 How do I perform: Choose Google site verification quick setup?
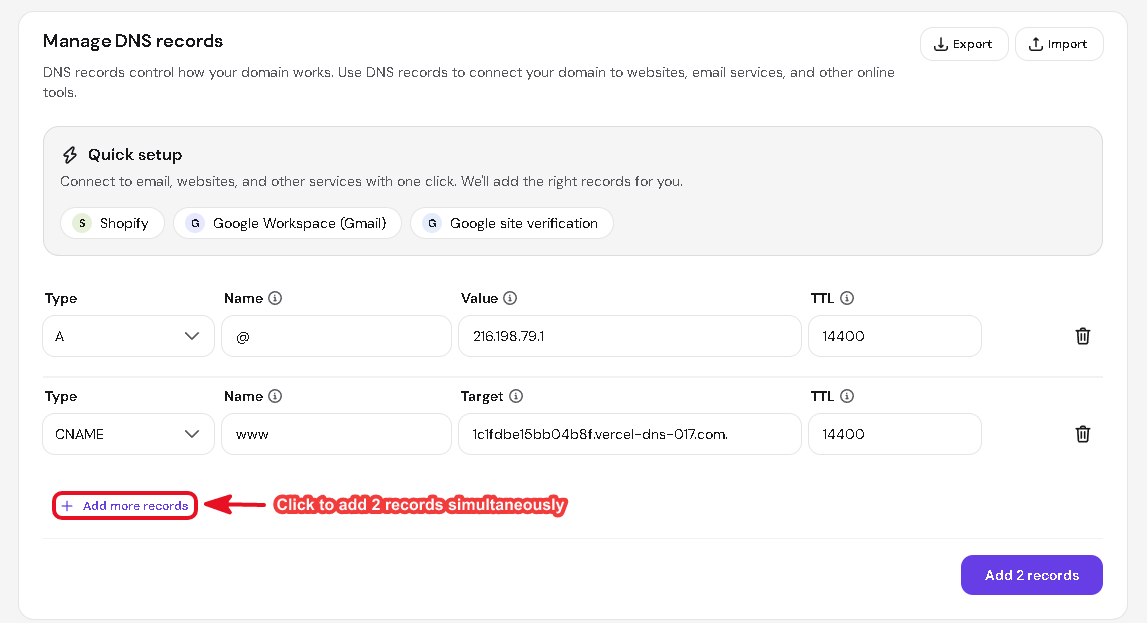pos(511,223)
